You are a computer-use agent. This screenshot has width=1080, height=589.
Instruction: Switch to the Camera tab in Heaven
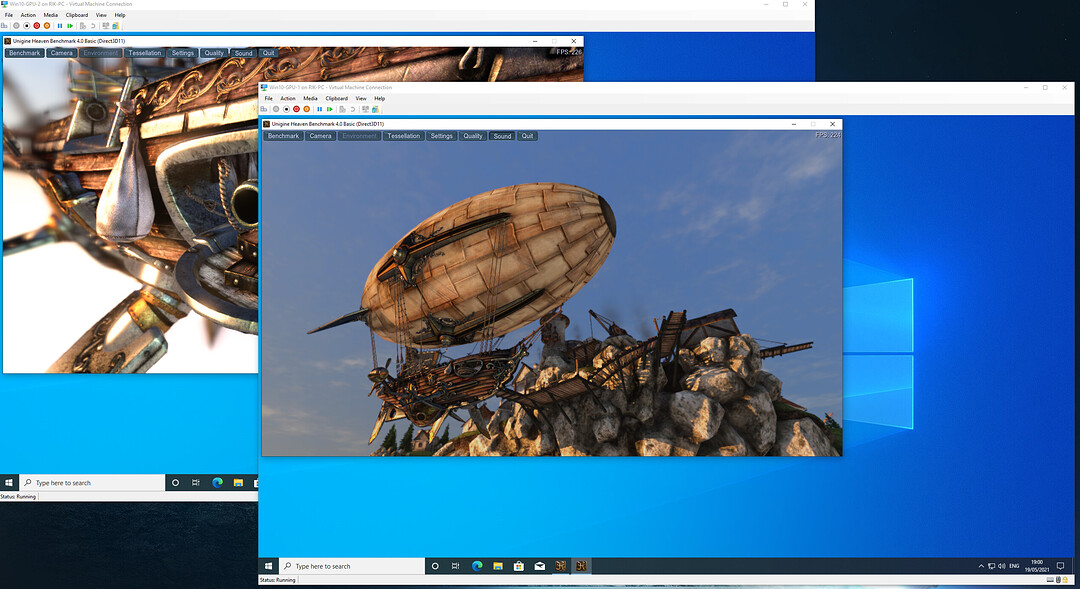tap(320, 135)
